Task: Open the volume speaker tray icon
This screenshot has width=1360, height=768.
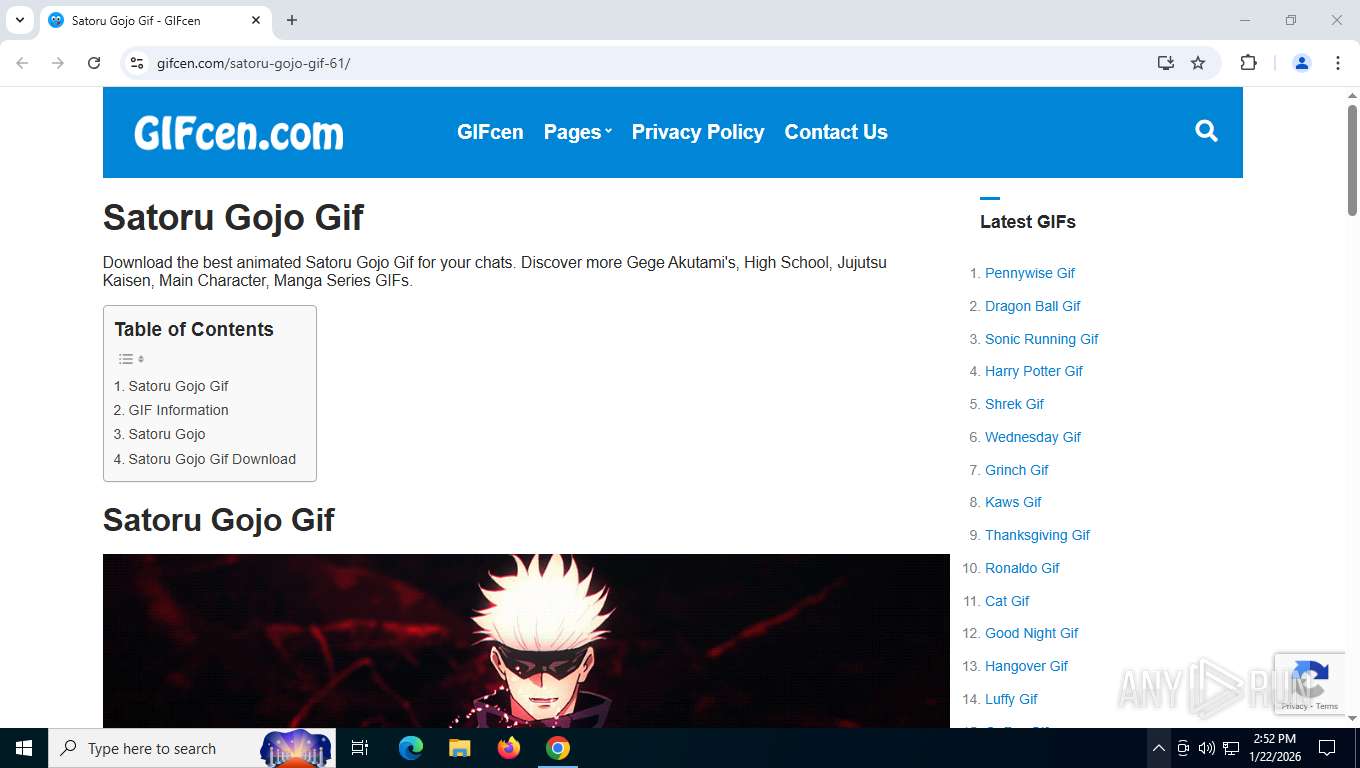Action: pos(1206,748)
